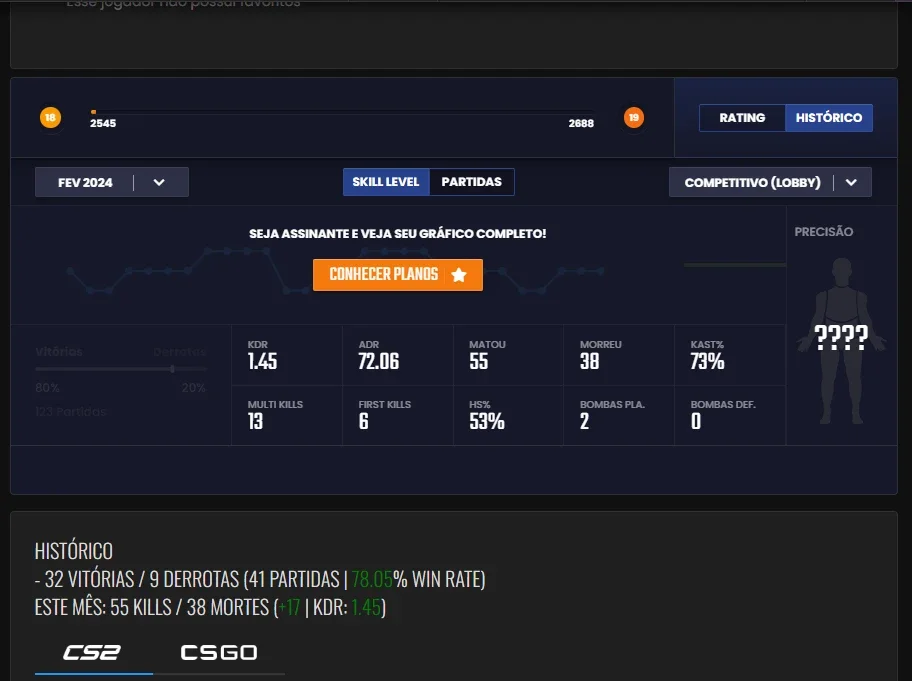Open the CS2 history tab
Image resolution: width=912 pixels, height=681 pixels.
coord(92,653)
